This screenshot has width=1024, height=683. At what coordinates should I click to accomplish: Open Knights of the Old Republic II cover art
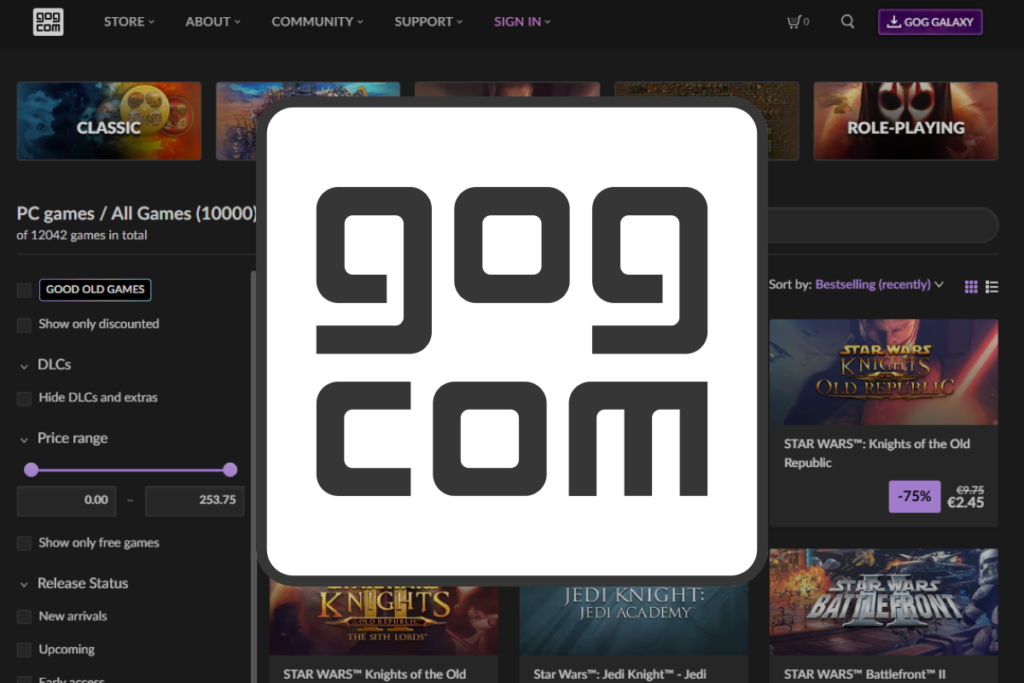click(x=384, y=620)
